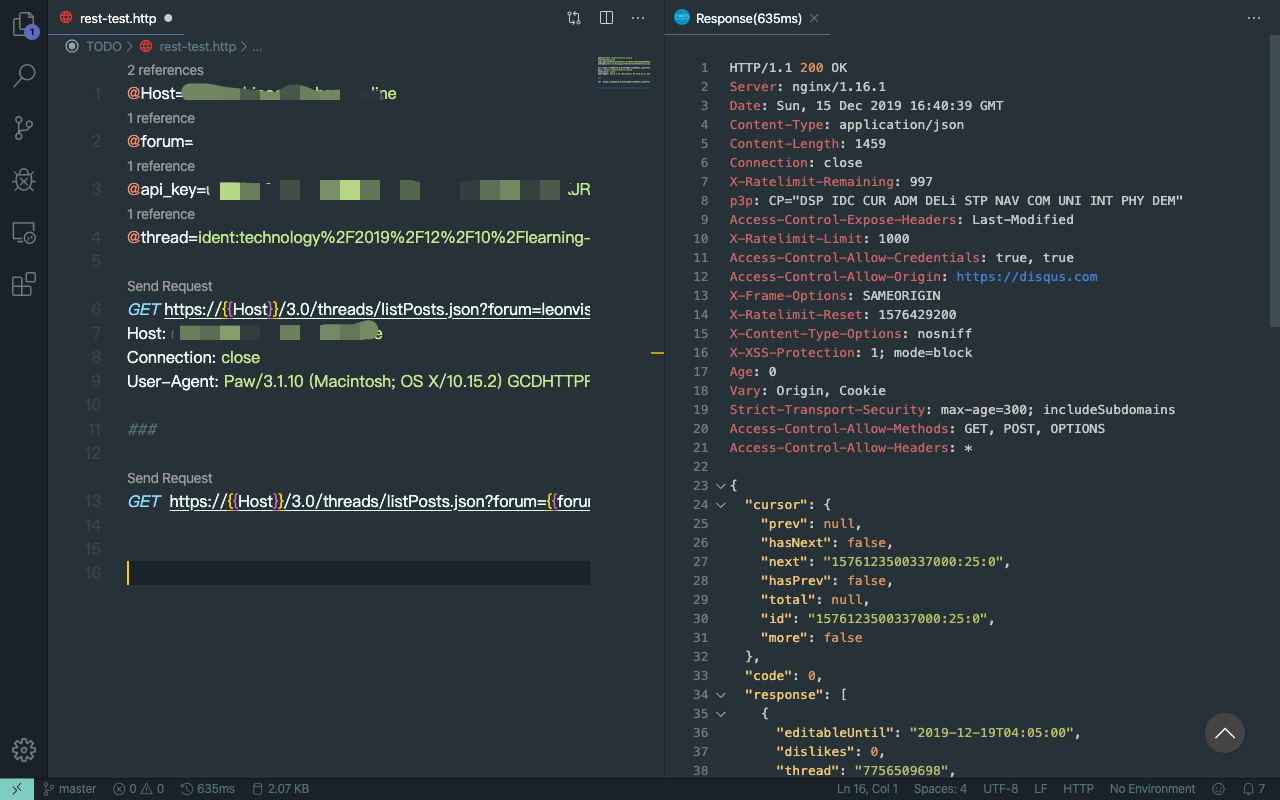1280x800 pixels.
Task: Open the Extensions view icon
Action: [24, 285]
